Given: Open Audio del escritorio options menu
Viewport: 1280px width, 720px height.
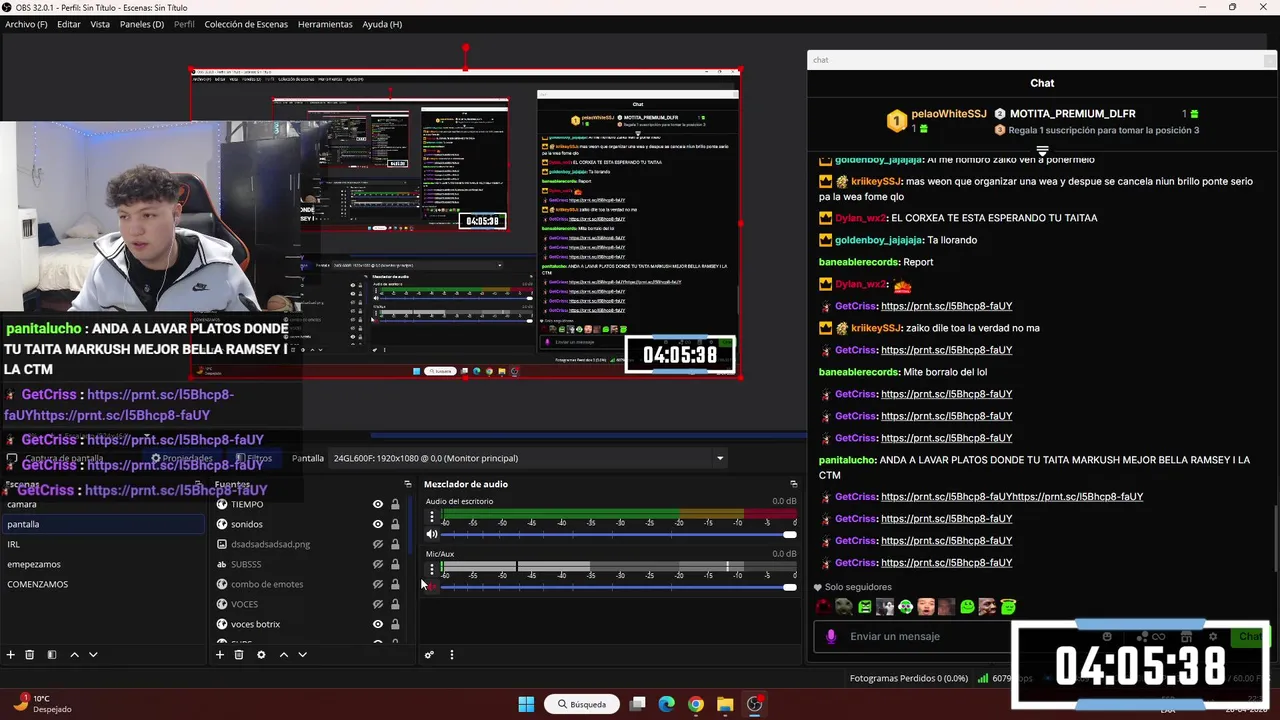Looking at the screenshot, I should pyautogui.click(x=432, y=517).
